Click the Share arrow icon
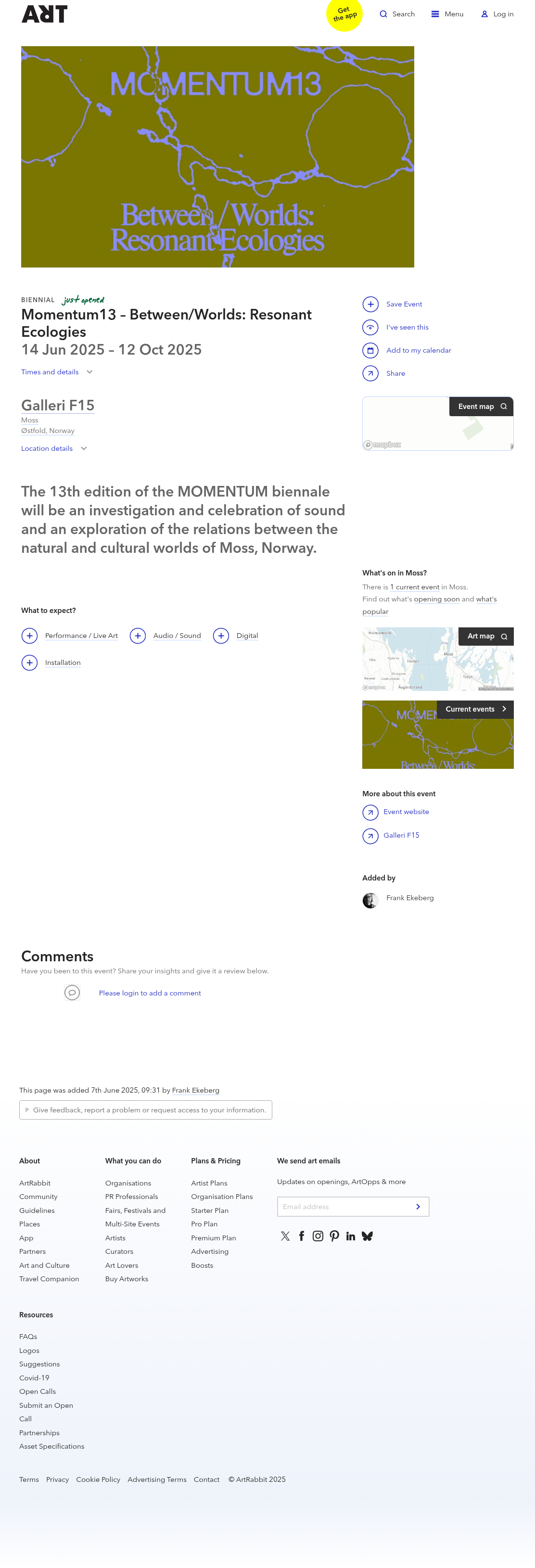Viewport: 535px width, 1568px height. (370, 373)
